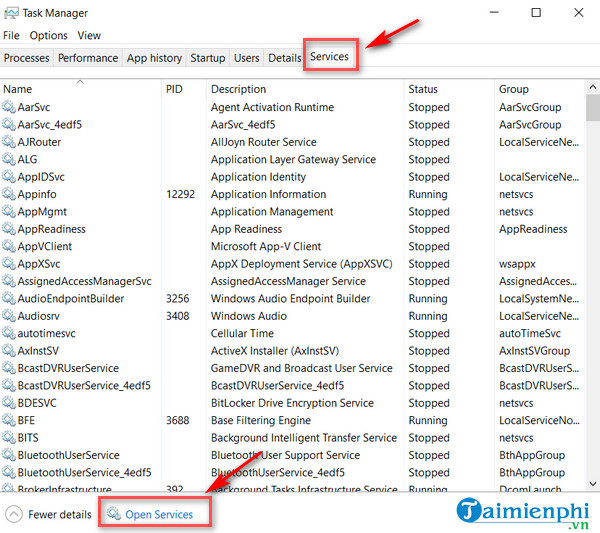Click the gear icon beside BDESVC
Image resolution: width=600 pixels, height=533 pixels.
[x=9, y=403]
